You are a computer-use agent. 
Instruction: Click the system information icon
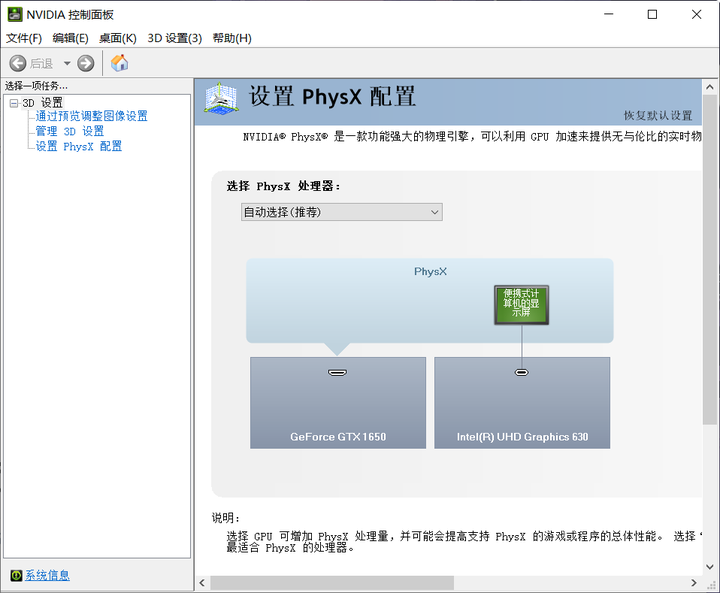[x=16, y=575]
